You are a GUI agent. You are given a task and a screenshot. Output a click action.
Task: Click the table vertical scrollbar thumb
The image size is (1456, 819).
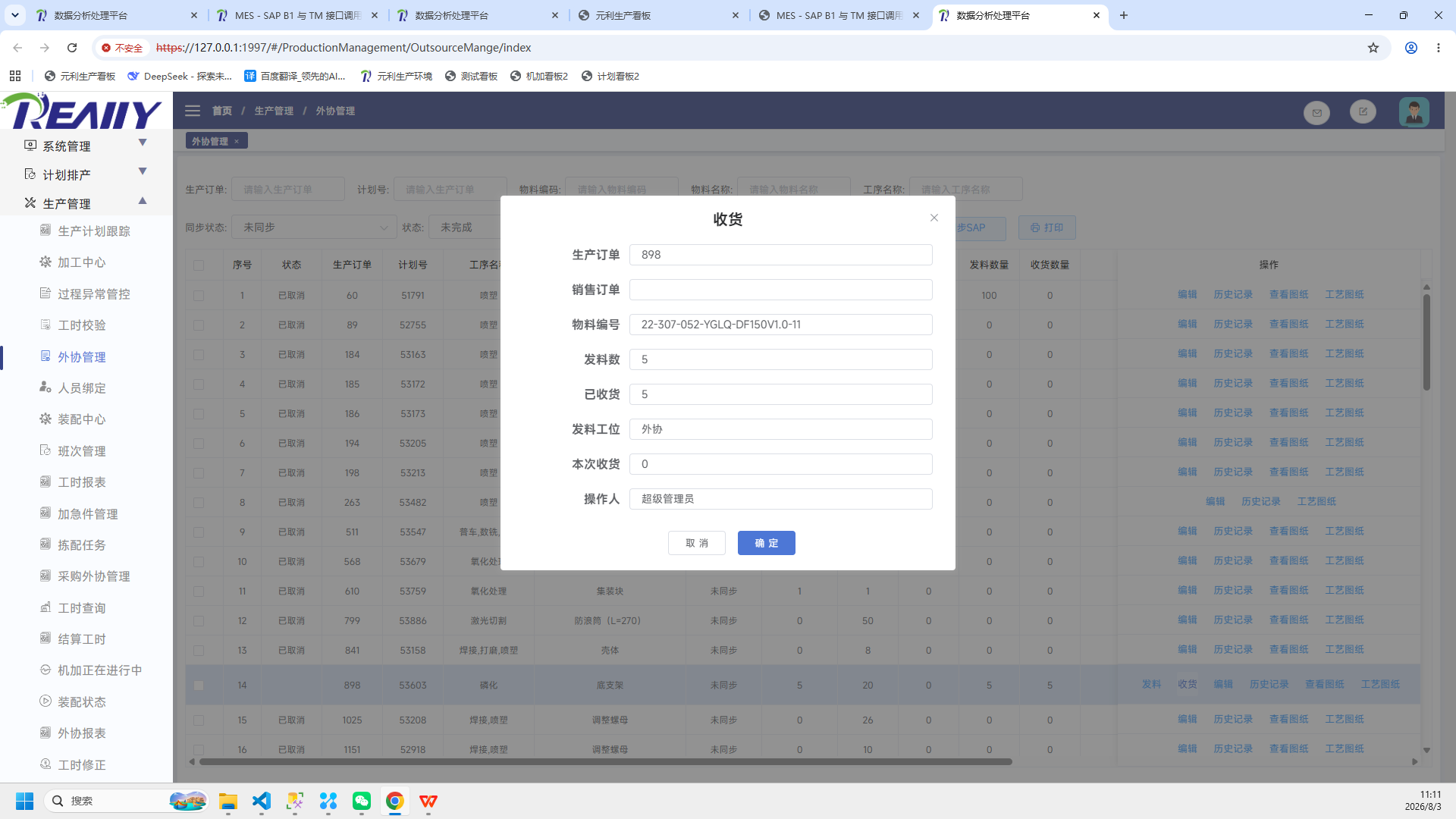(1426, 342)
